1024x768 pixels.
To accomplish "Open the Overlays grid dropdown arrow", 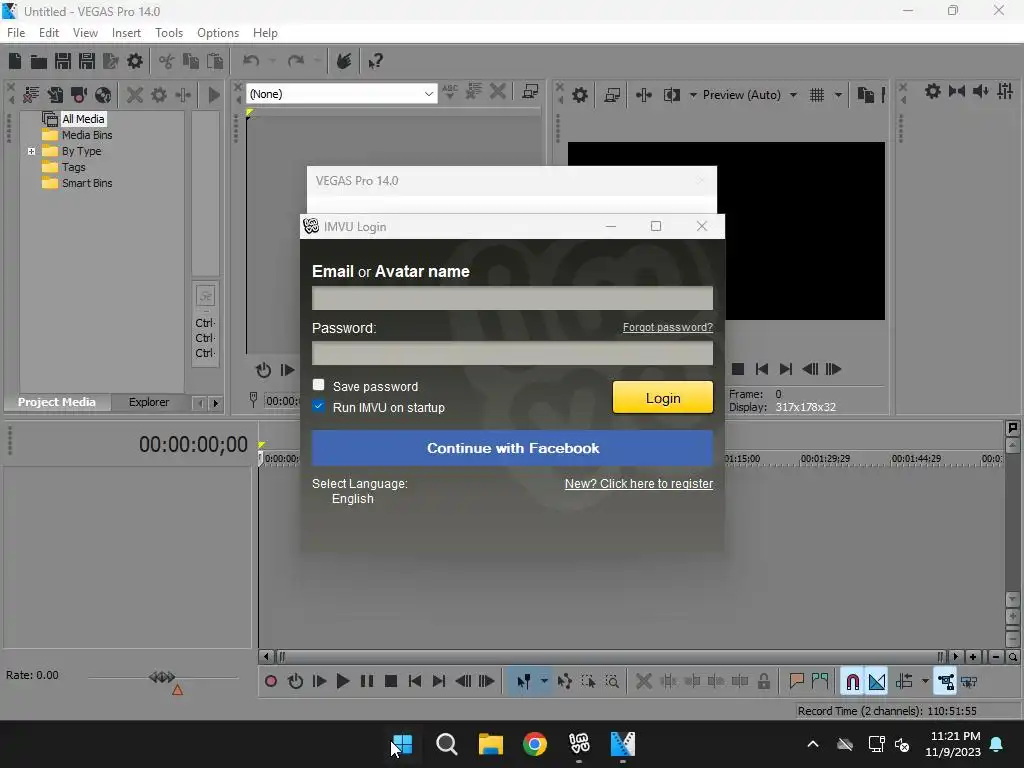I will (x=838, y=95).
